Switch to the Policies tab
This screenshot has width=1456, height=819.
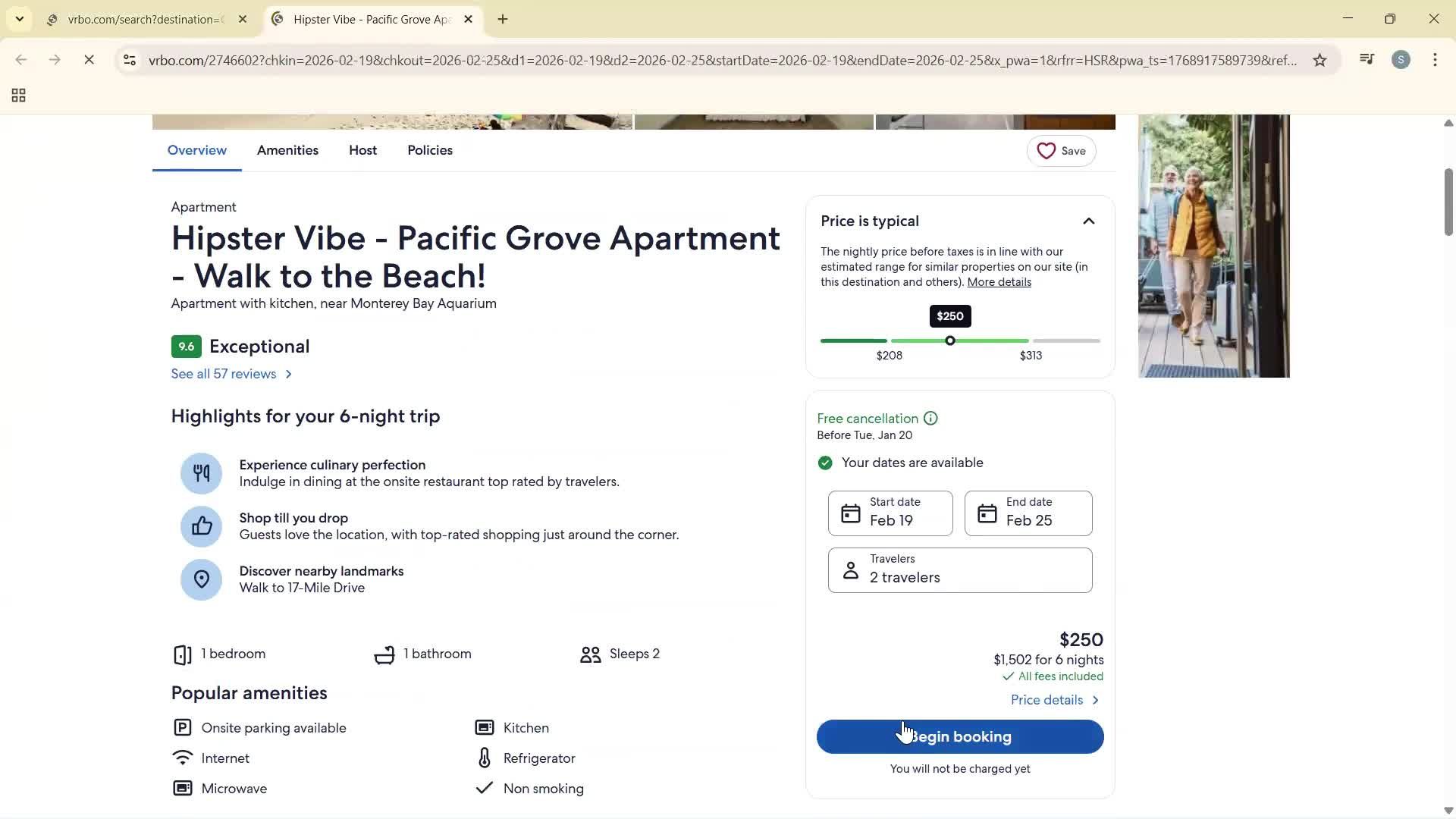click(429, 150)
